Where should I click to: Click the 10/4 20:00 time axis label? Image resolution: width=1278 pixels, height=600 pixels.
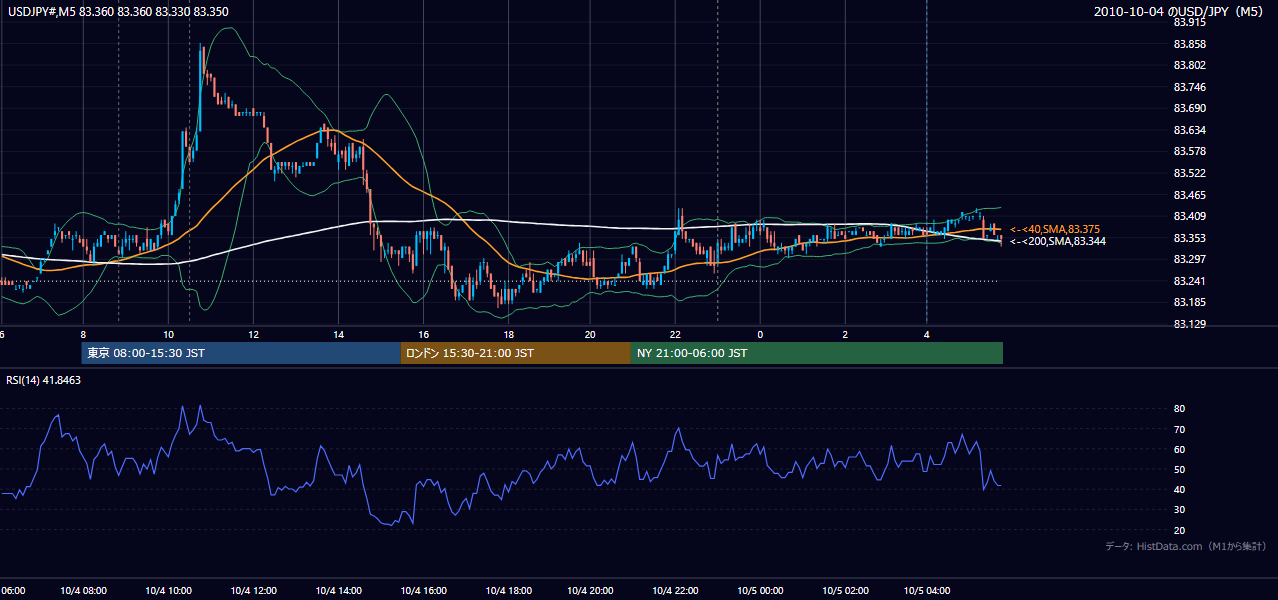coord(590,590)
